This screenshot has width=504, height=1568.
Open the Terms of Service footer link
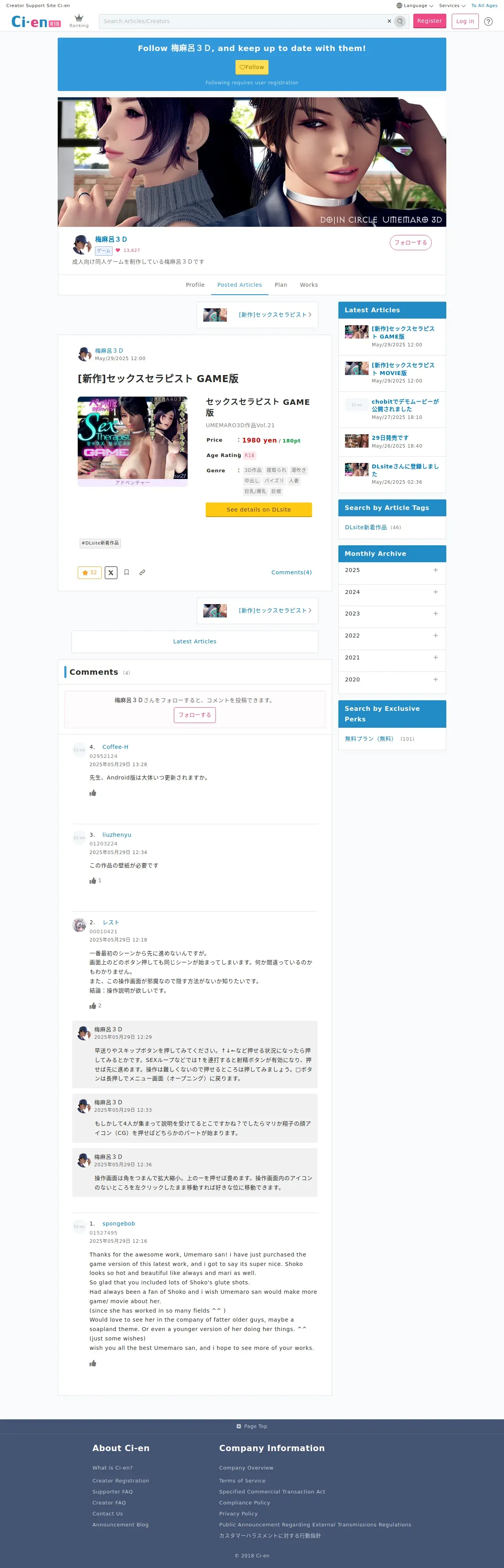click(242, 1481)
